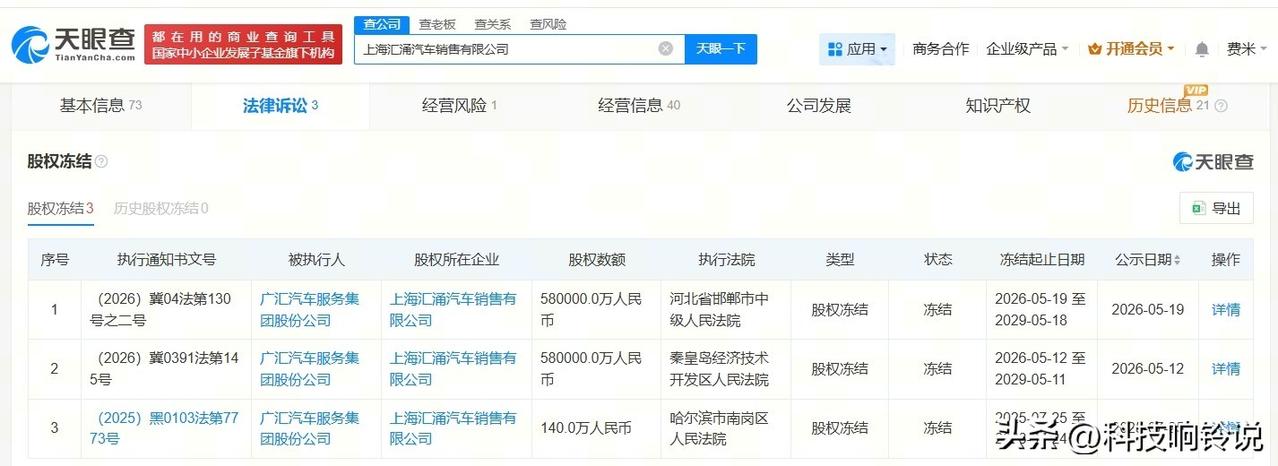Screen dimensions: 1278x466
Task: Open the 应用 apps grid menu
Action: (857, 49)
